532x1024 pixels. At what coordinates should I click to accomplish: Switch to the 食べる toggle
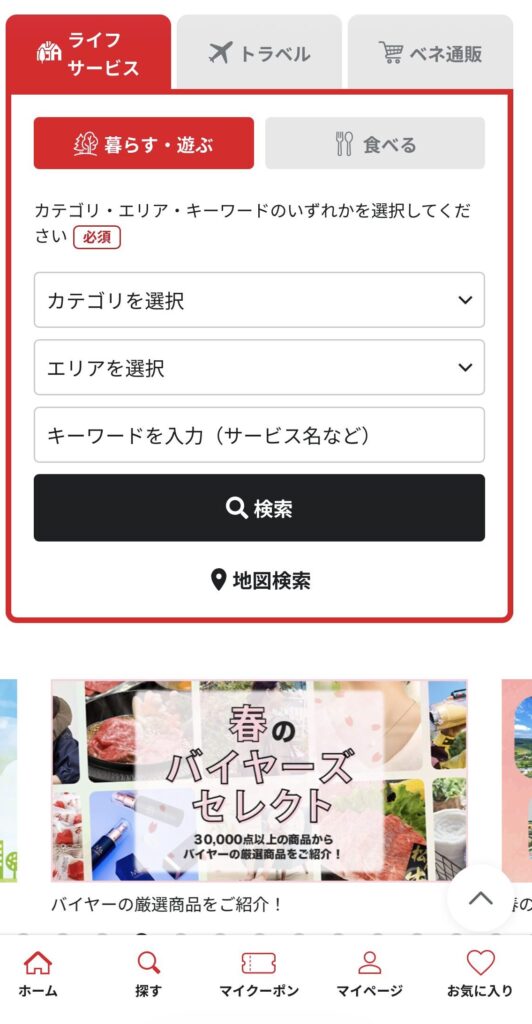[375, 143]
